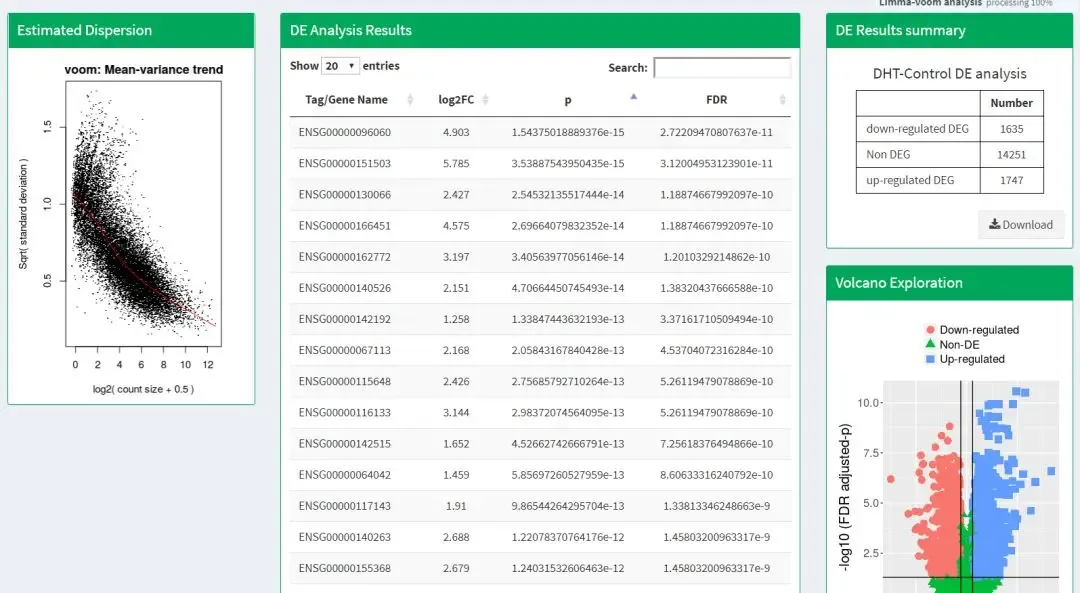
Task: Focus the table Search input box
Action: pos(722,68)
